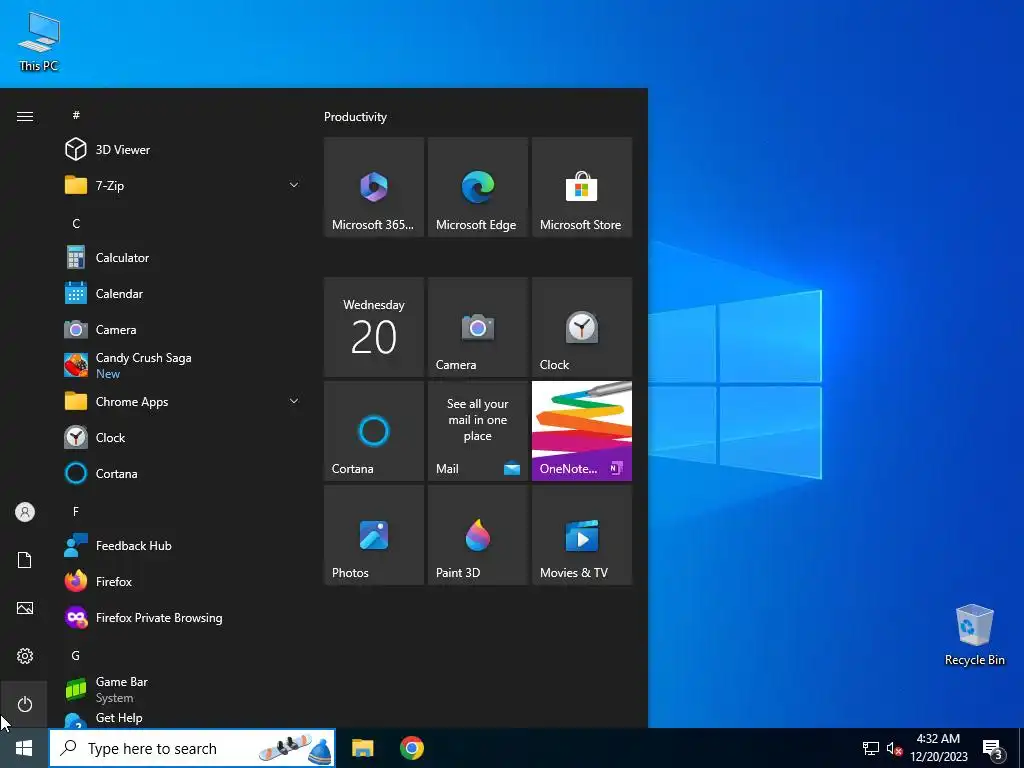Launch the Paint 3D tile
The image size is (1024, 768).
tap(477, 535)
